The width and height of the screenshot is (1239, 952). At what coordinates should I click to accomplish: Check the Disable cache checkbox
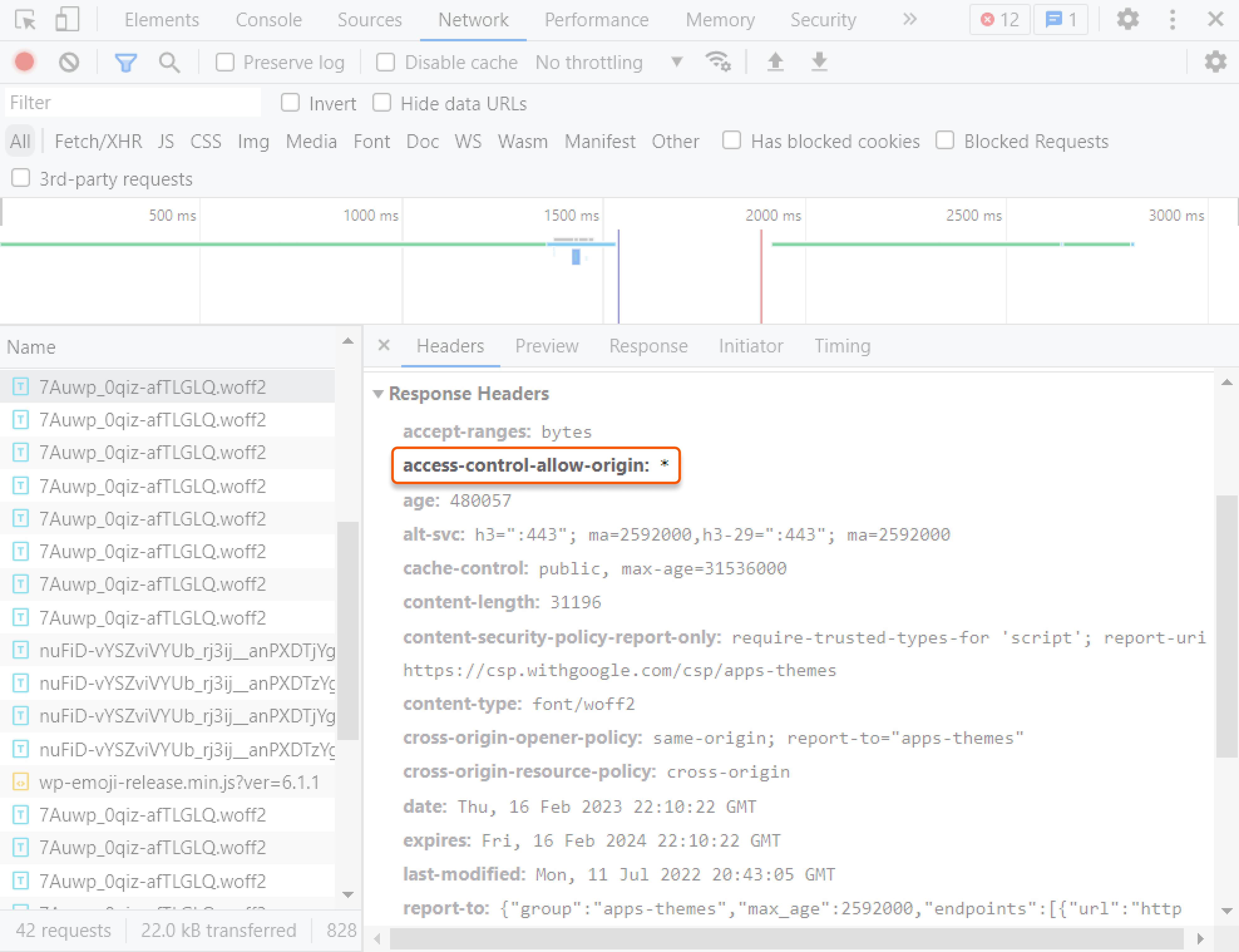(x=386, y=62)
